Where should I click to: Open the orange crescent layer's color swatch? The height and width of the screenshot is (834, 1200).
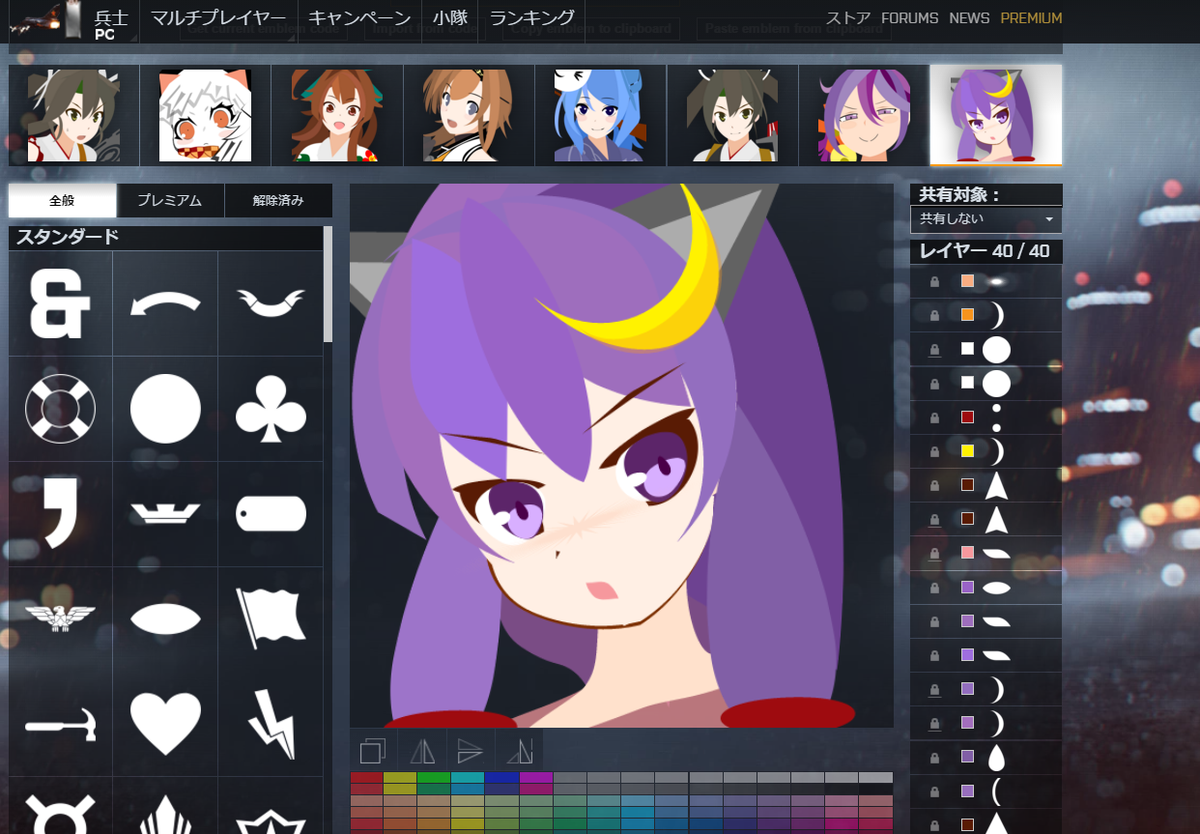[967, 315]
